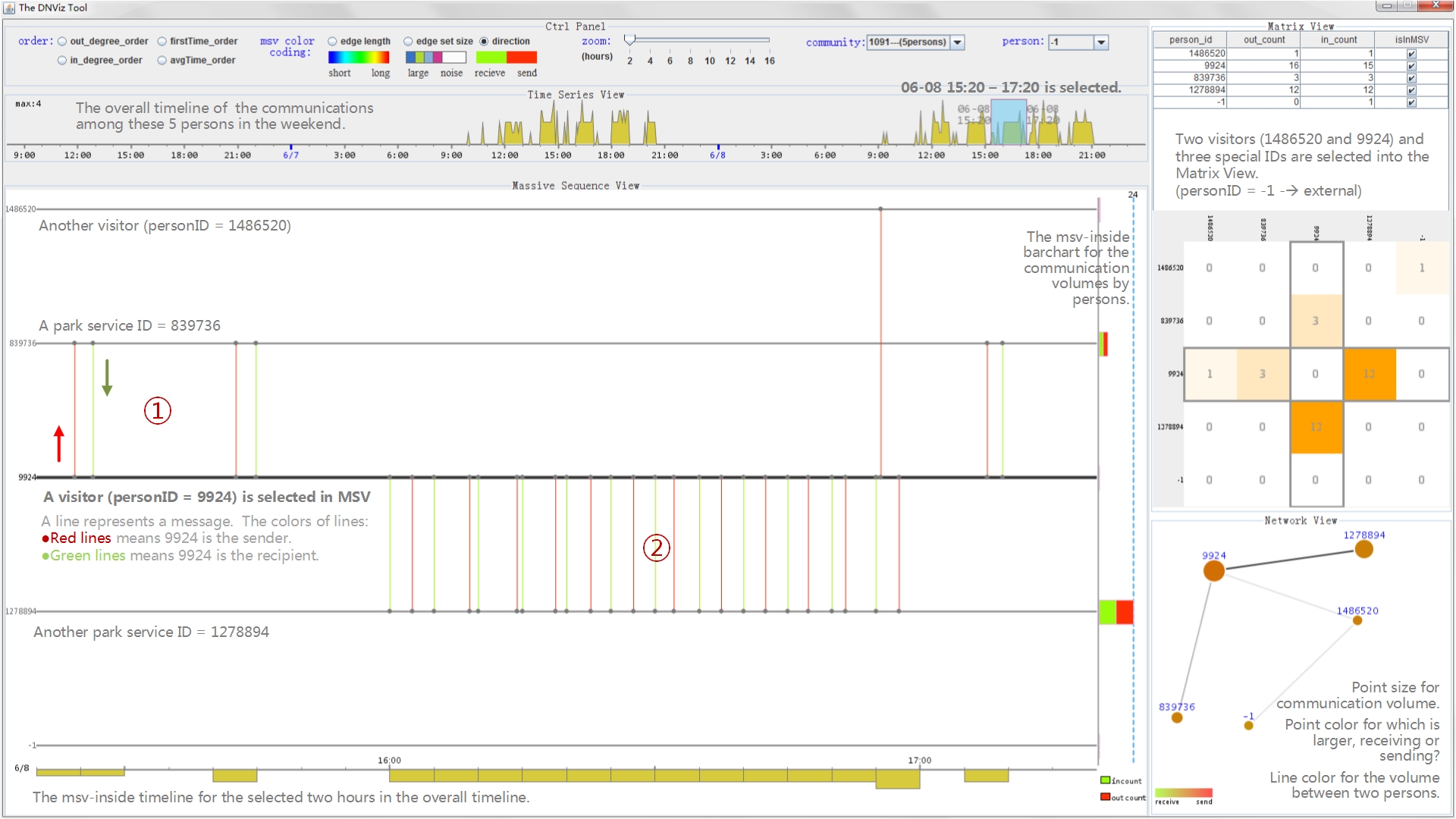Click the 6/7 date marker on timeline
This screenshot has width=1456, height=819.
pyautogui.click(x=290, y=155)
